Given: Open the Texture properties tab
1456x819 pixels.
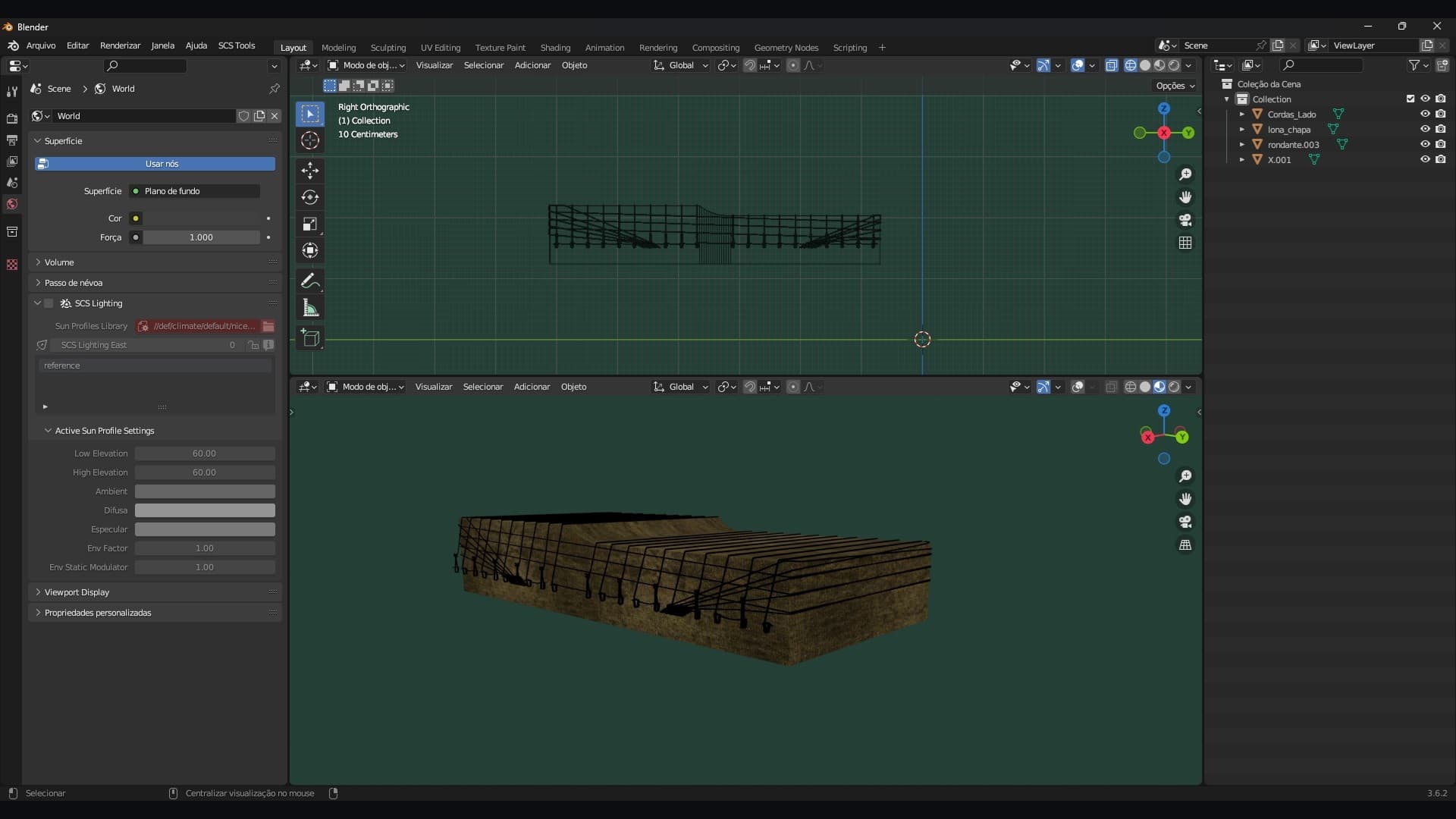Looking at the screenshot, I should tap(11, 265).
